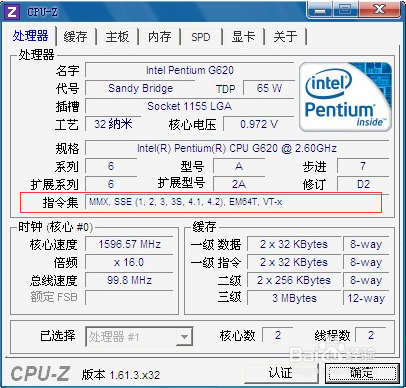The height and width of the screenshot is (388, 406).
Task: Open the 显卡 tab
Action: [243, 36]
